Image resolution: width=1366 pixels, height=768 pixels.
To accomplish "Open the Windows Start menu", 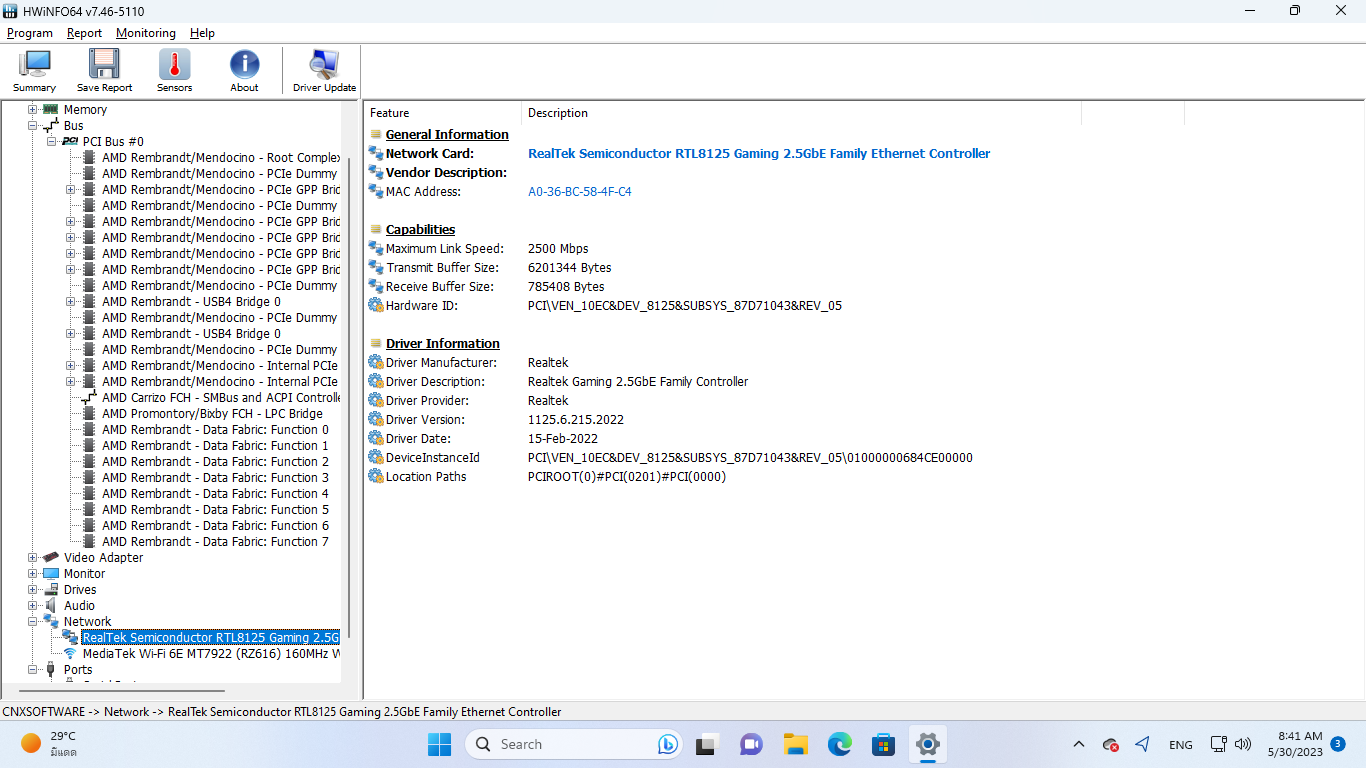I will (x=439, y=744).
